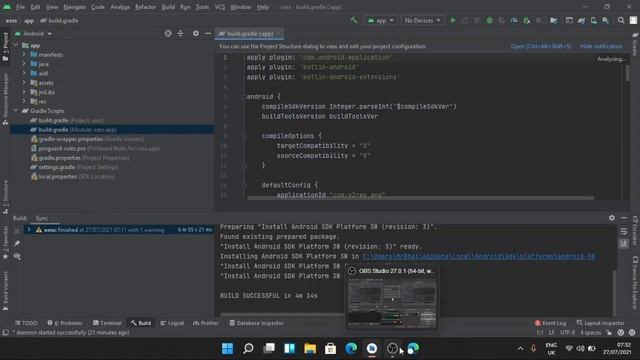Image resolution: width=640 pixels, height=360 pixels.
Task: Open the Problems tool window
Action: pyautogui.click(x=65, y=323)
